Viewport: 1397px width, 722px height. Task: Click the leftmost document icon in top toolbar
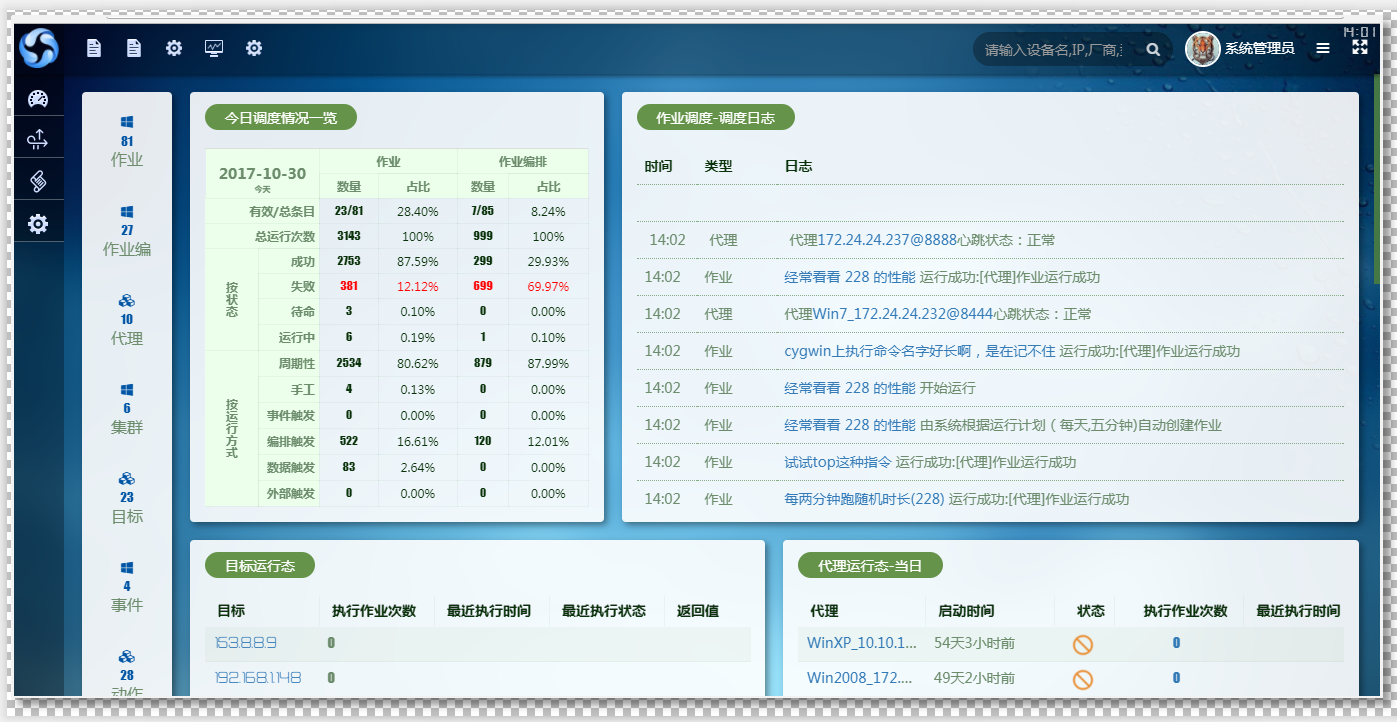click(x=94, y=48)
